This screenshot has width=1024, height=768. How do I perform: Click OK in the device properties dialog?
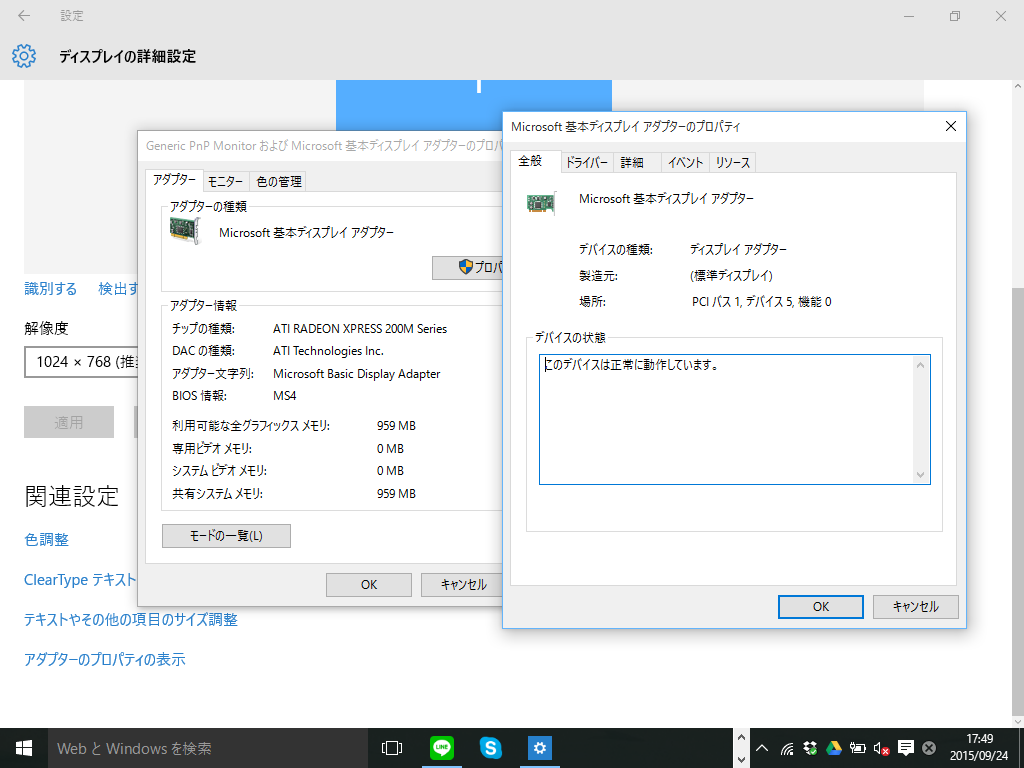(821, 607)
